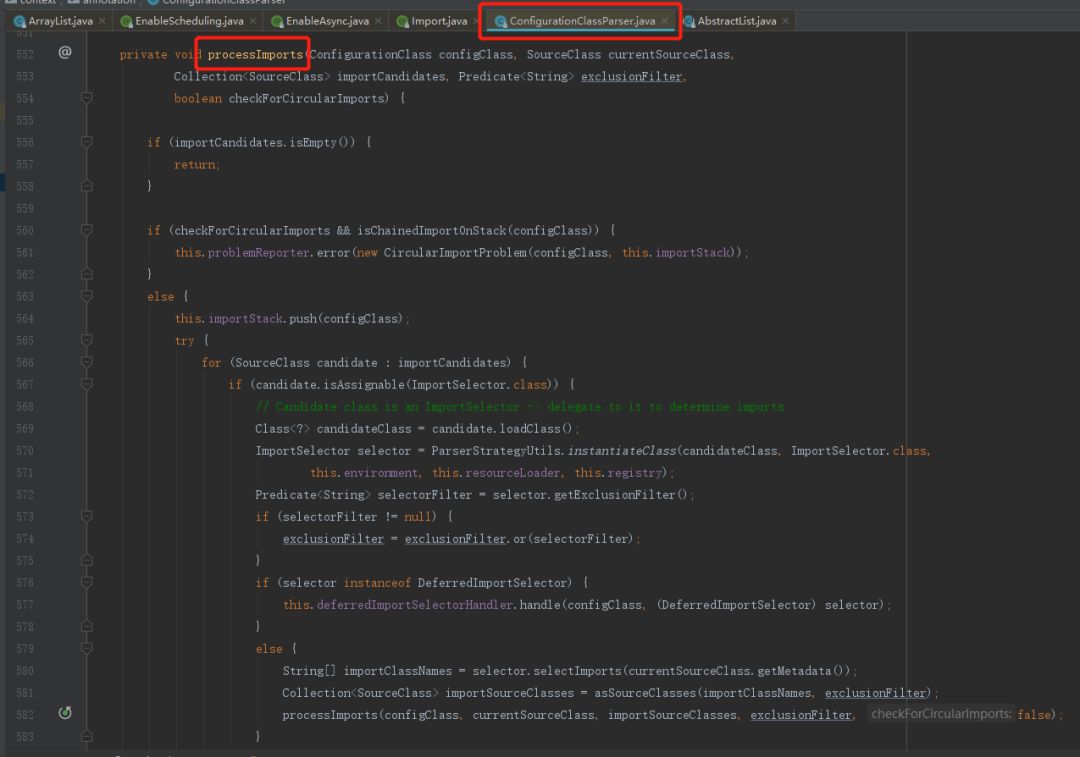1080x757 pixels.
Task: Click the Import.java annotation file icon
Action: coord(402,21)
